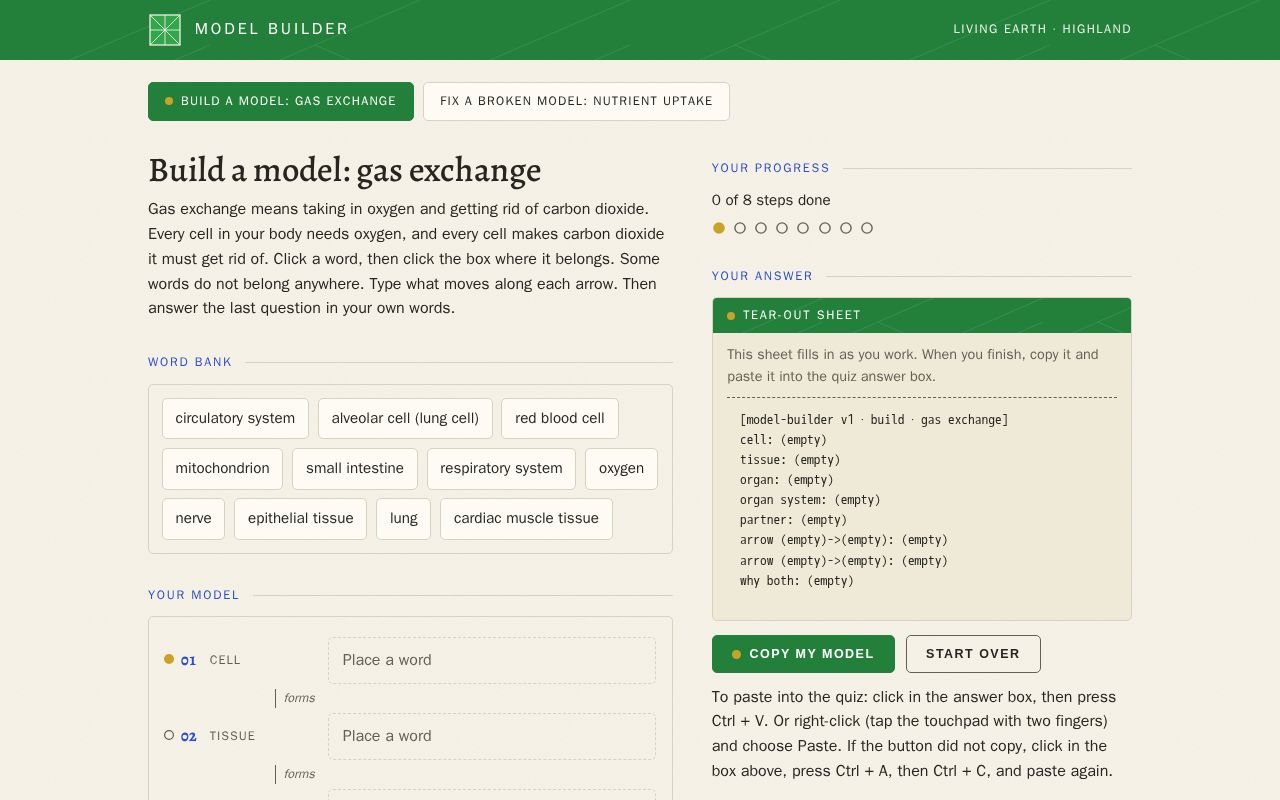Image resolution: width=1280 pixels, height=800 pixels.
Task: Choose the 'respiratory system' word chip
Action: click(x=501, y=468)
